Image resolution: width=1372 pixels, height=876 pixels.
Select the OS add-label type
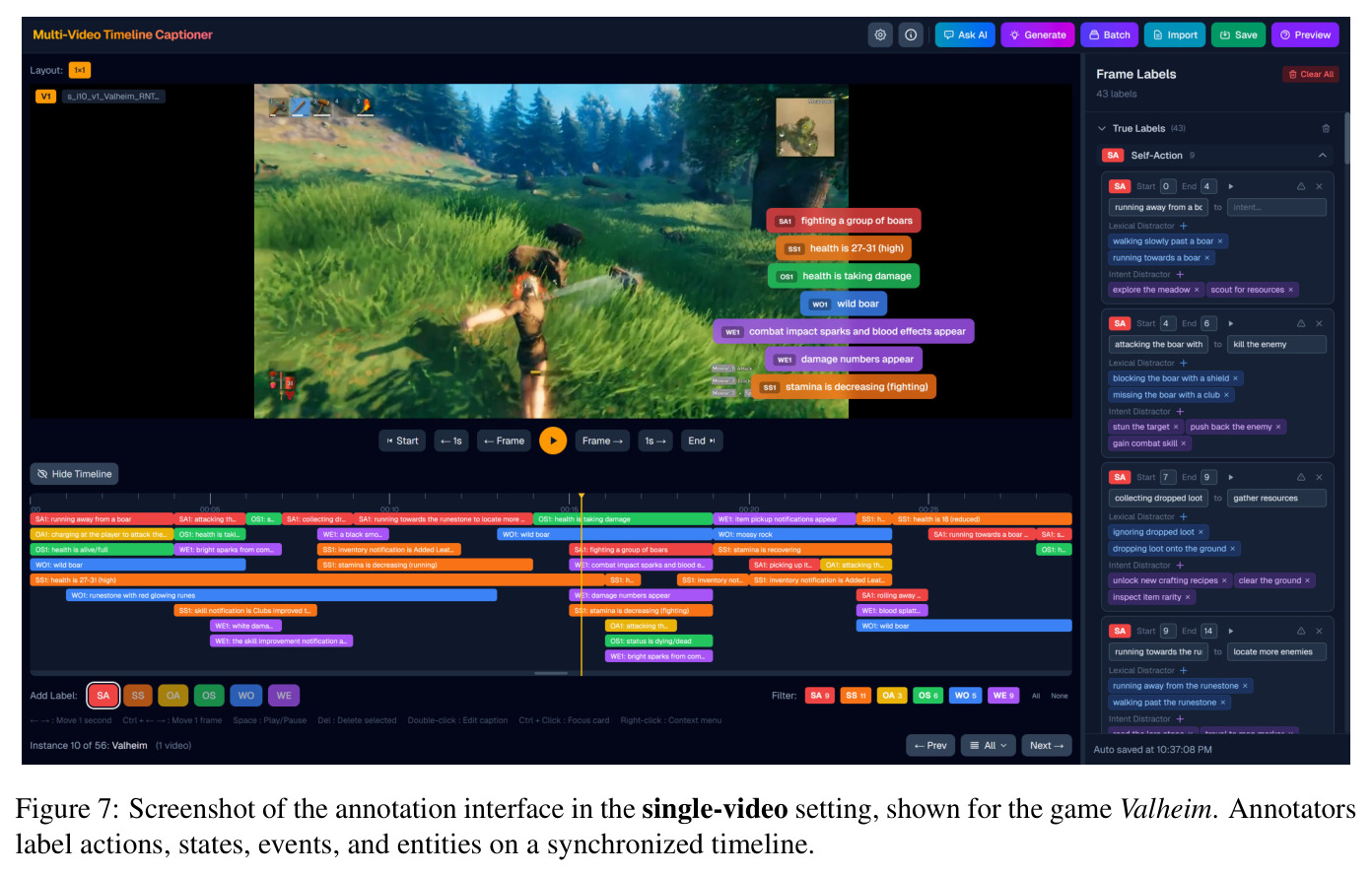[x=209, y=696]
